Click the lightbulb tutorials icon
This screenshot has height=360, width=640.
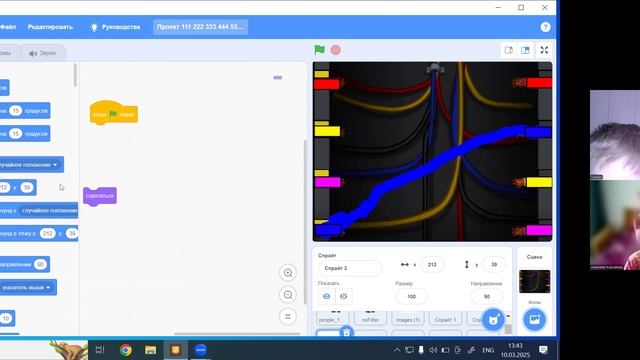coord(94,27)
